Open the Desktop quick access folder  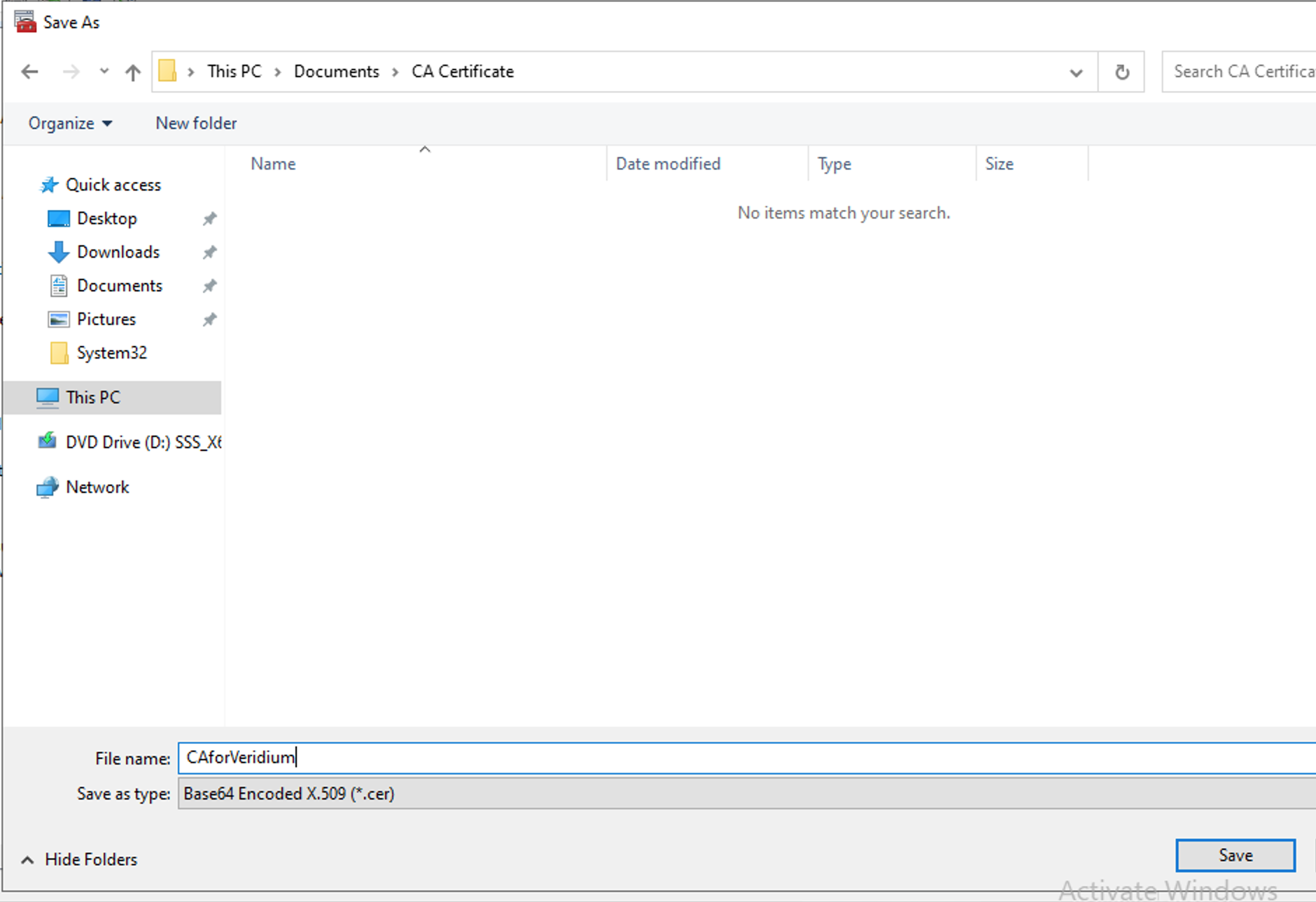click(x=106, y=218)
